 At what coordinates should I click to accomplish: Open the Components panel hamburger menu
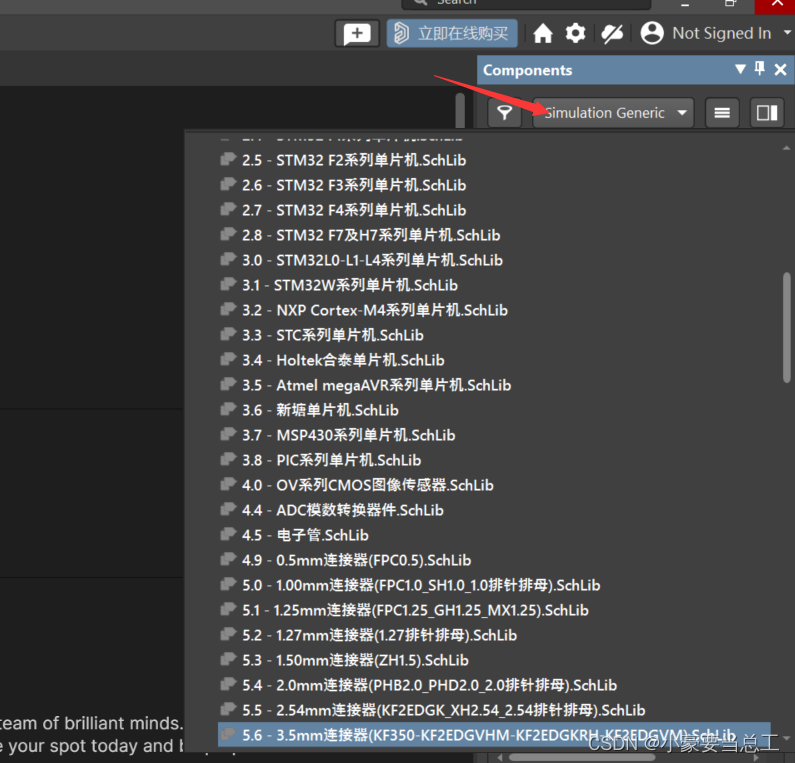pos(722,113)
